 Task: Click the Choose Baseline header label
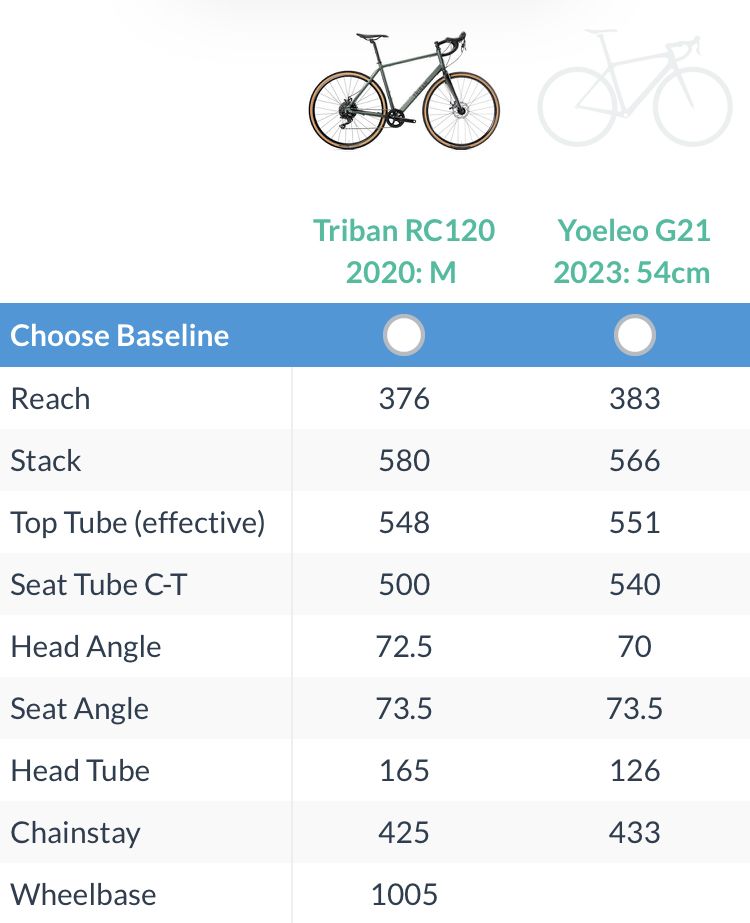[x=120, y=336]
